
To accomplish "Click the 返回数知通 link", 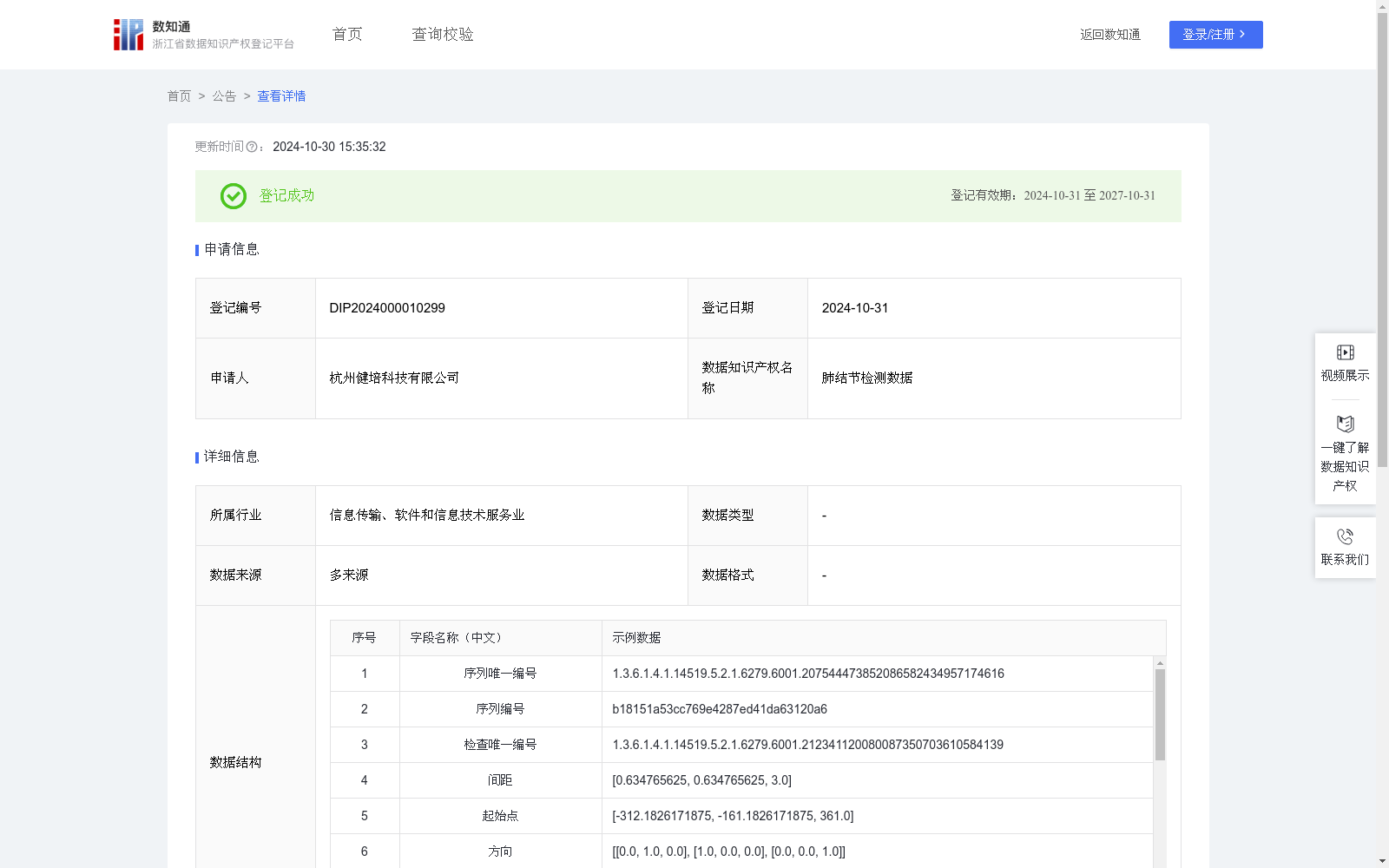I will tap(1110, 35).
